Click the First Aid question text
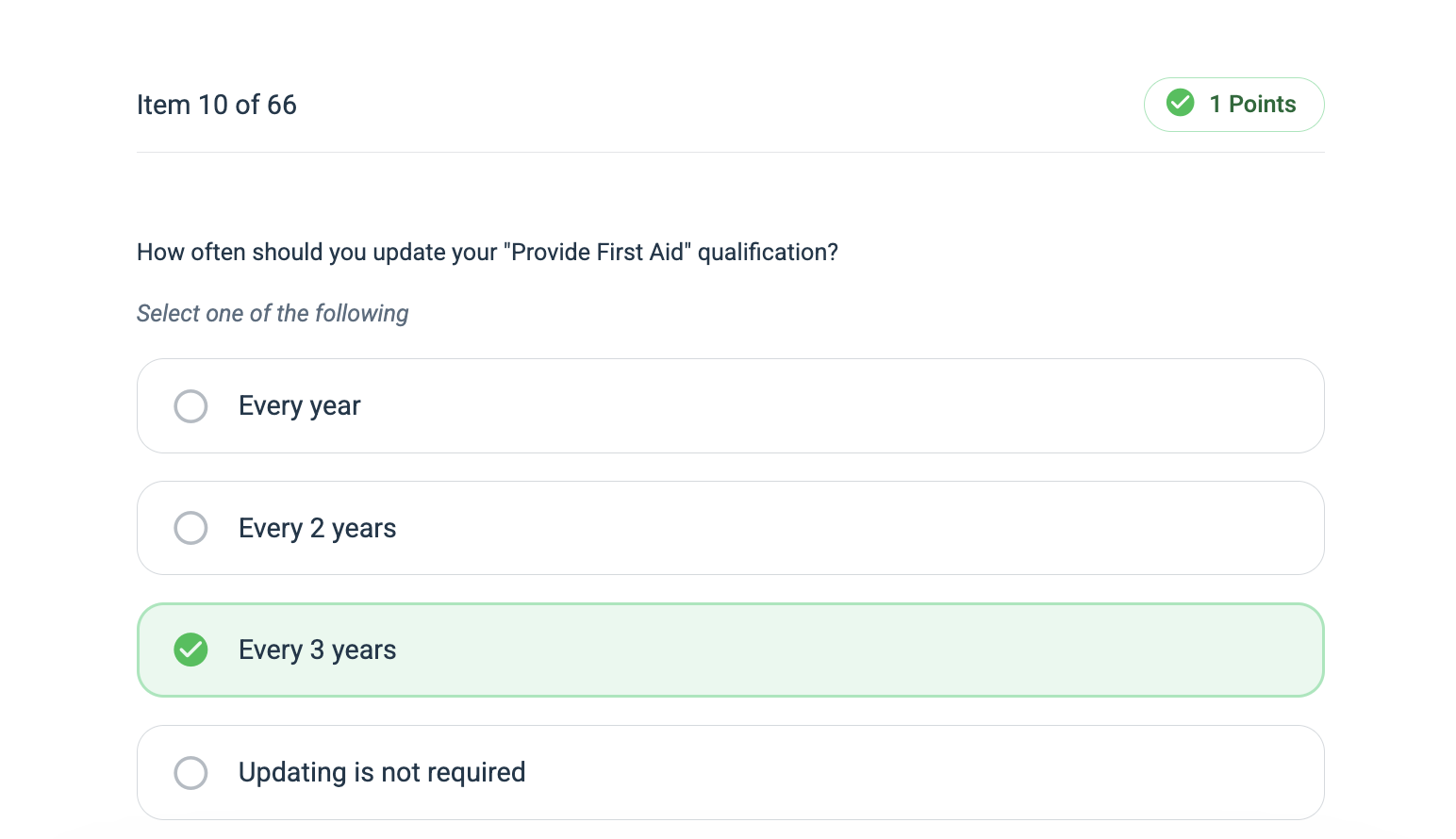 [x=488, y=253]
